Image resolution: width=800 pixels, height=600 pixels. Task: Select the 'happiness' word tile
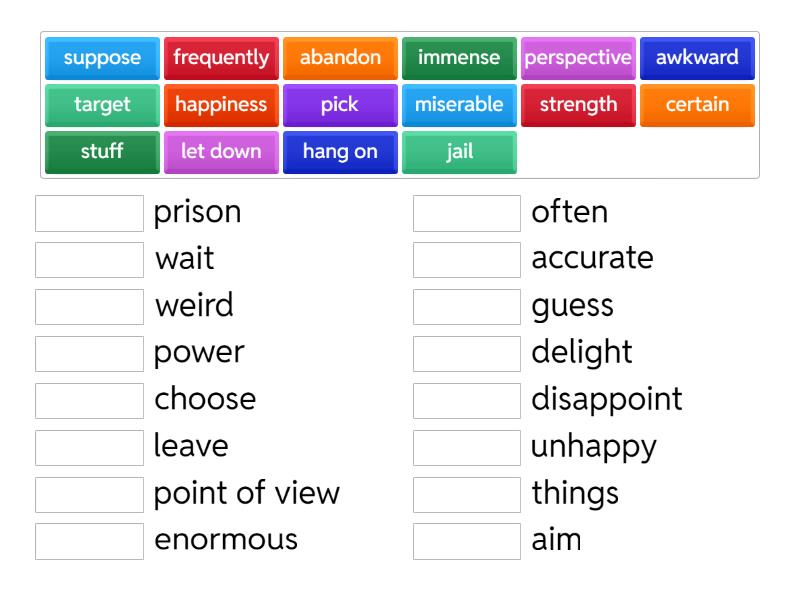point(221,105)
